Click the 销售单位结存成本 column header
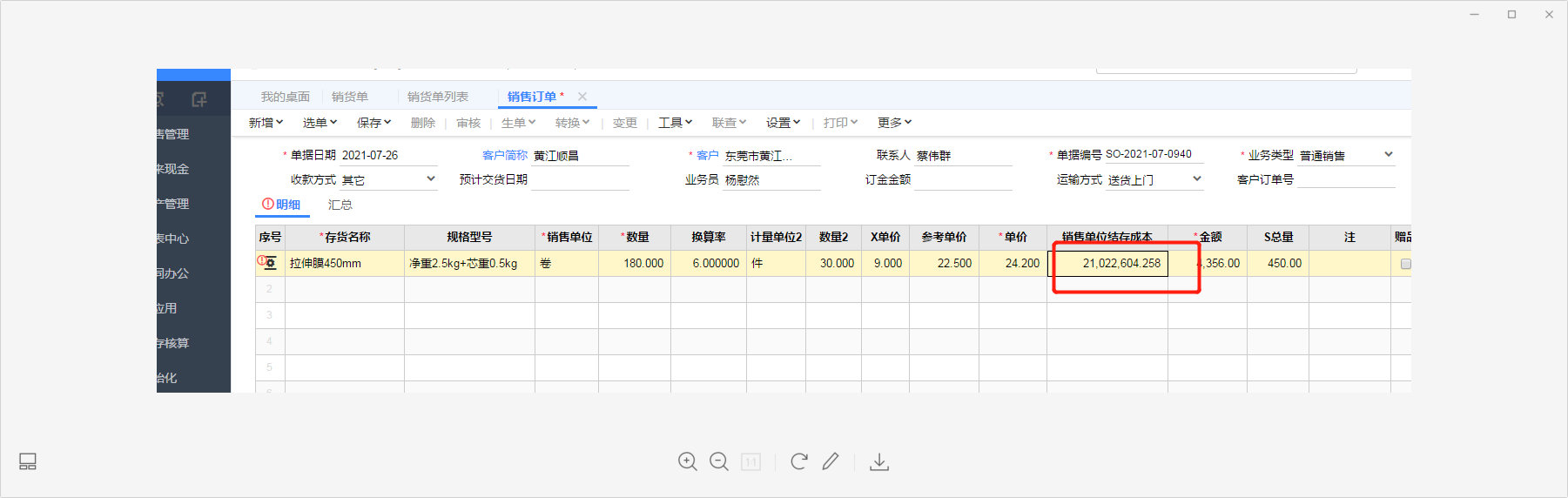This screenshot has width=1568, height=498. [1107, 237]
